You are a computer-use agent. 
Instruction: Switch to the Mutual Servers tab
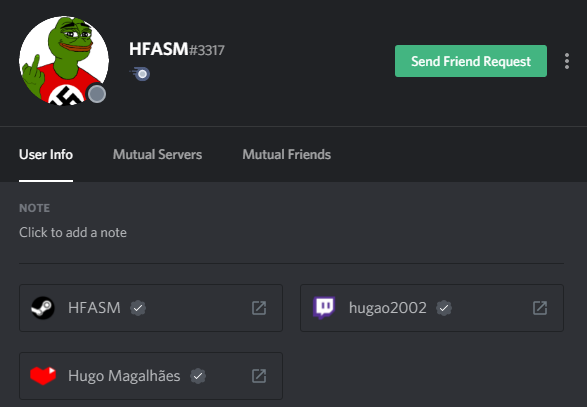click(157, 155)
